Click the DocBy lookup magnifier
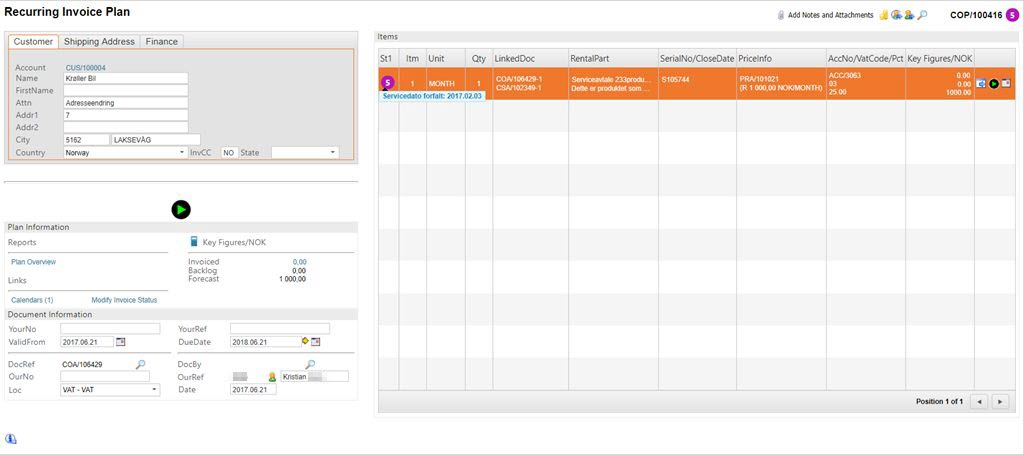This screenshot has width=1024, height=455. click(311, 365)
